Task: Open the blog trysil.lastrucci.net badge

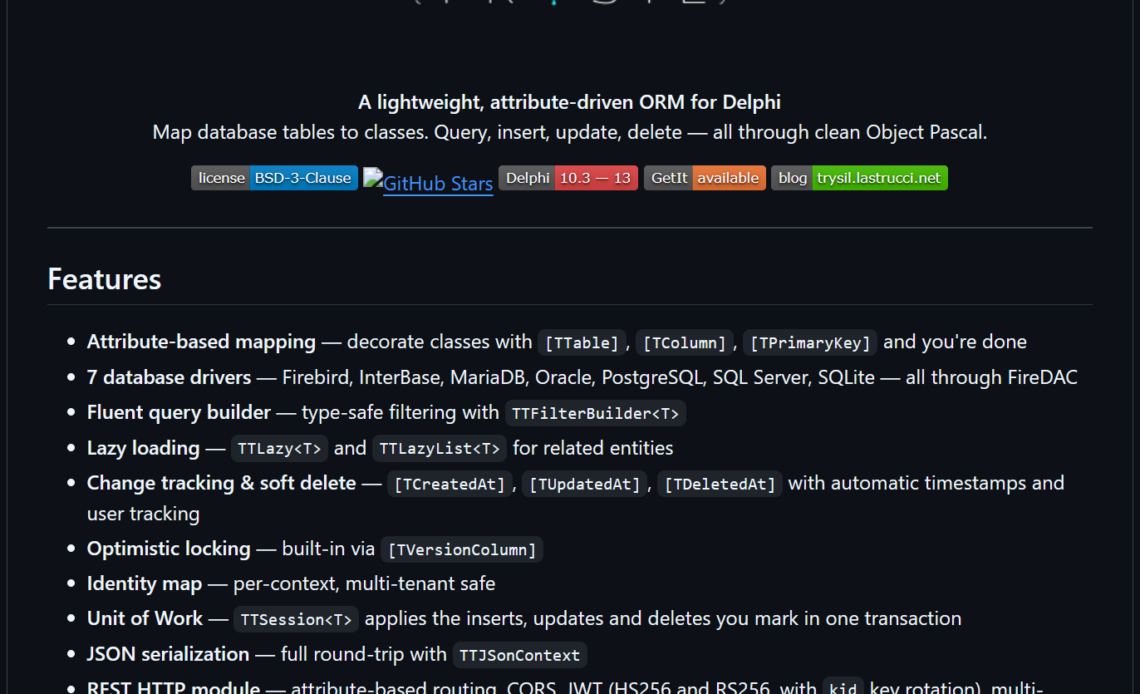Action: 859,178
